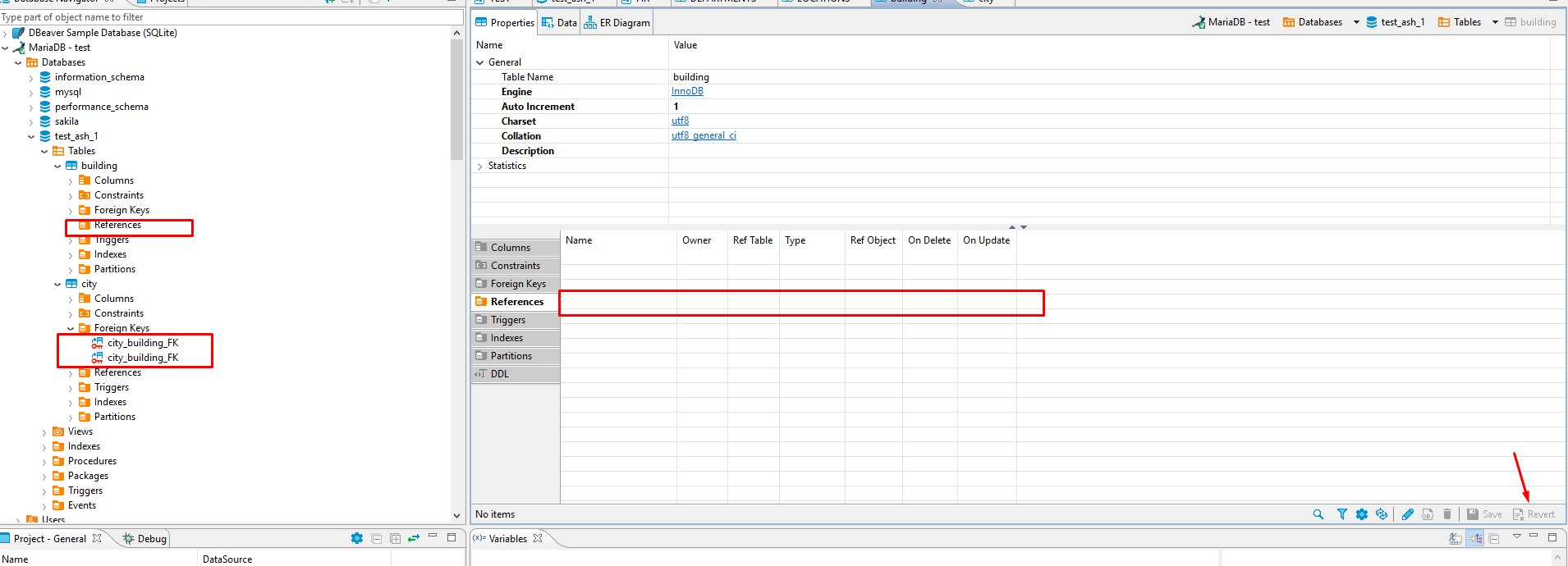
Task: Open the Partitions side tab
Action: click(516, 356)
